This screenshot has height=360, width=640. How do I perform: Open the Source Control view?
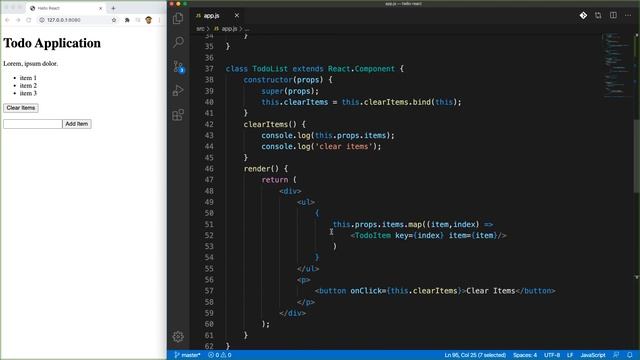[x=178, y=66]
